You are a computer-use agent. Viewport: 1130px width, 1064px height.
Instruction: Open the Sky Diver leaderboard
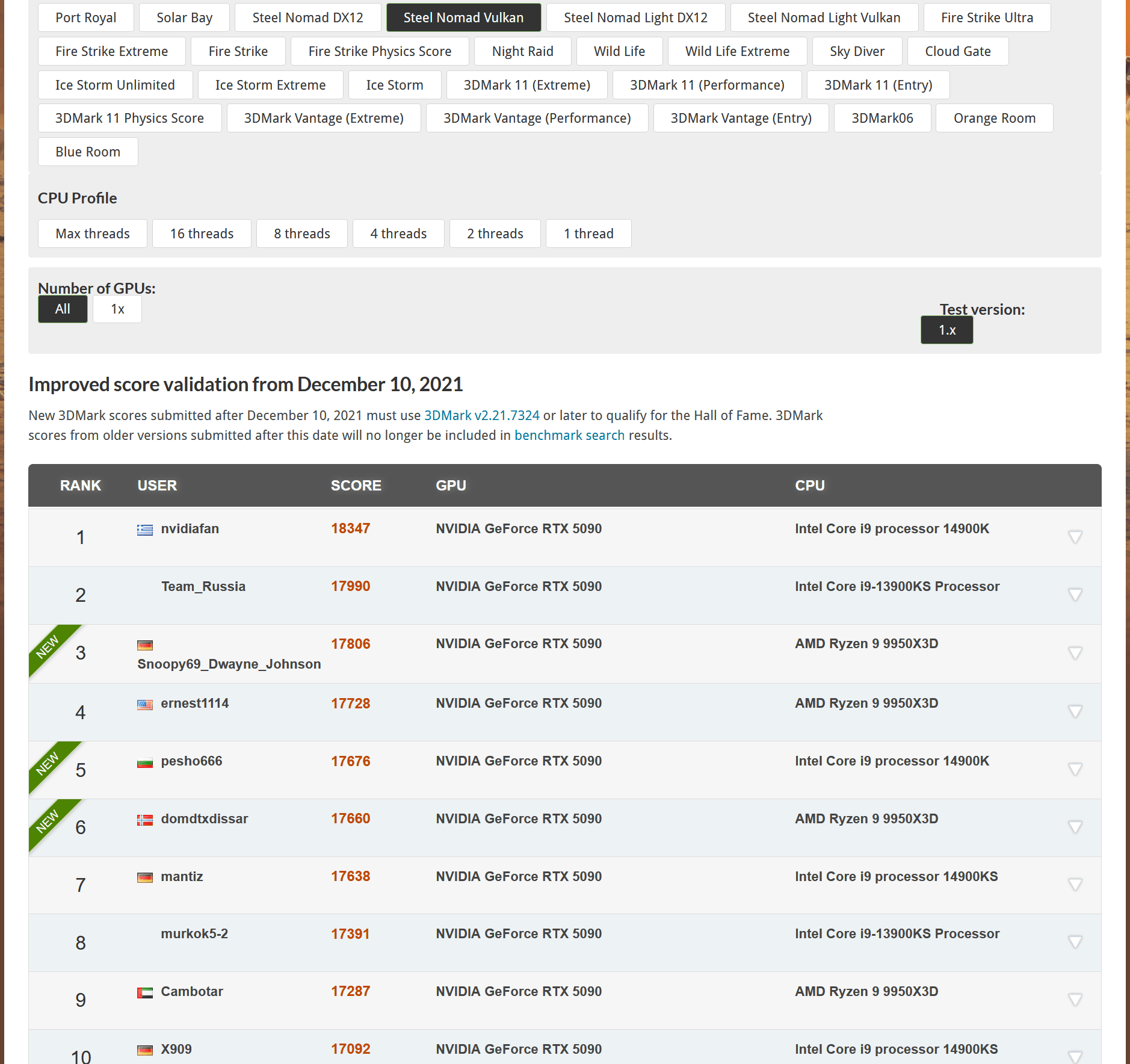click(x=857, y=51)
